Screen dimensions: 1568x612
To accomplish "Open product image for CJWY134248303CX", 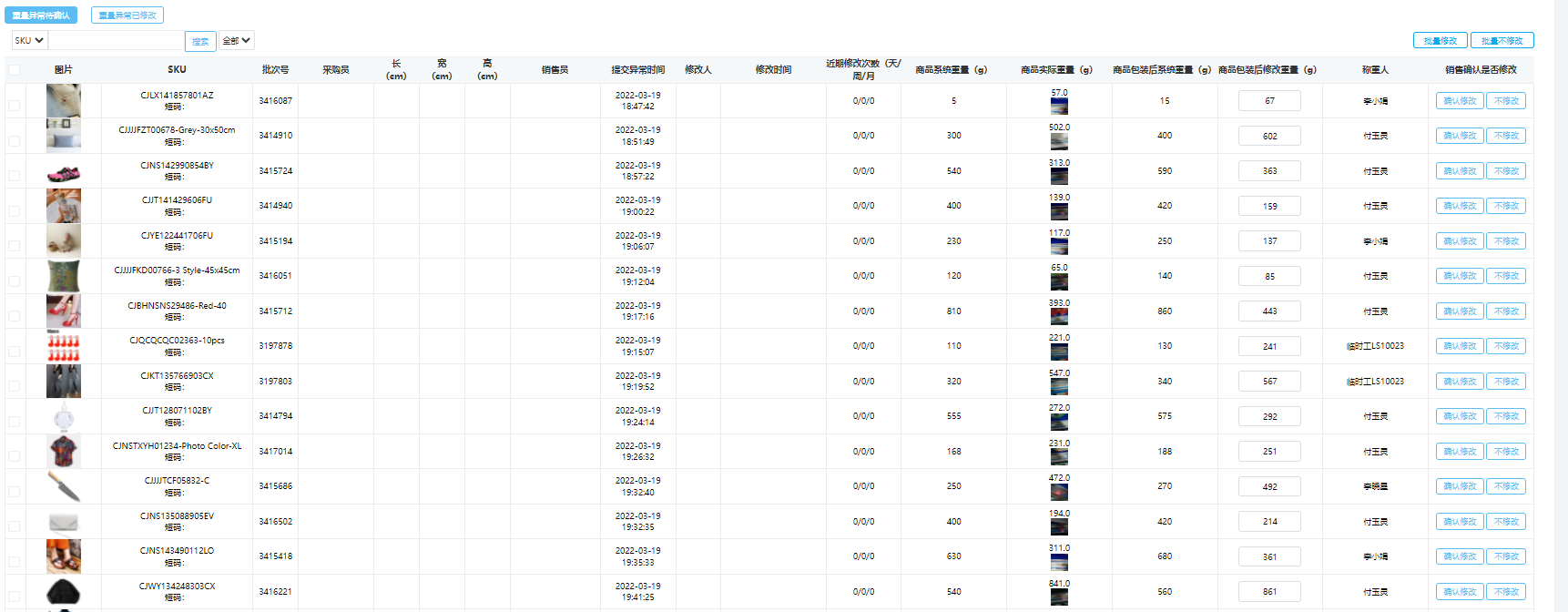I will [x=64, y=592].
